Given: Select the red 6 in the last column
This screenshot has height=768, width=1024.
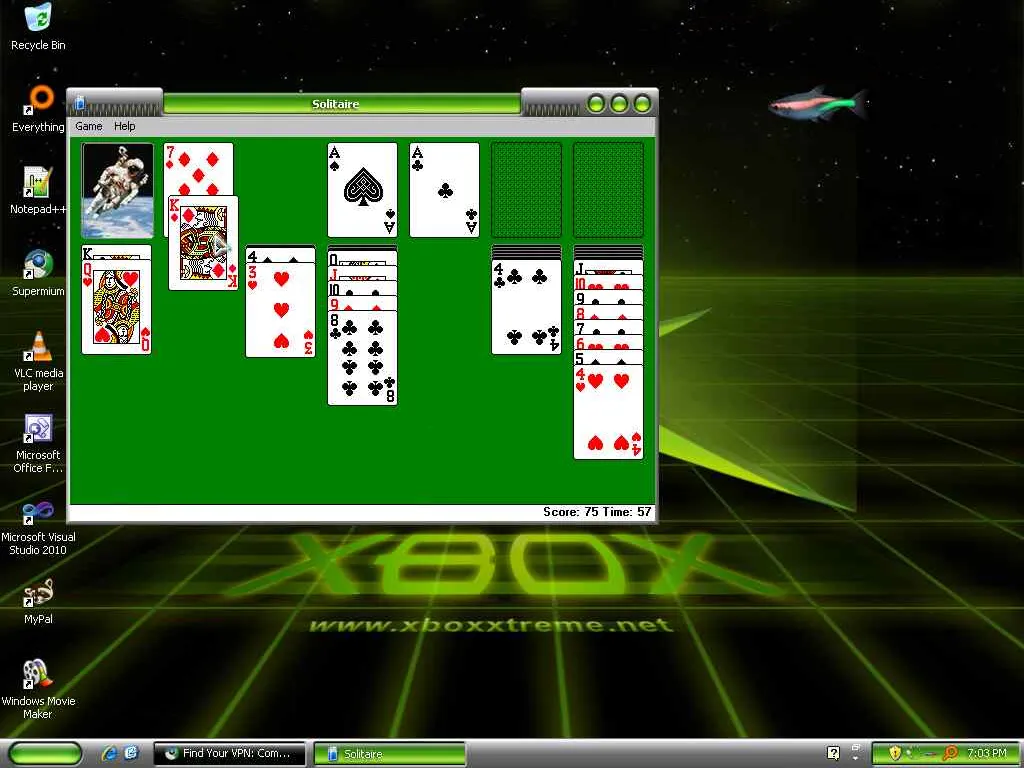Looking at the screenshot, I should click(609, 344).
